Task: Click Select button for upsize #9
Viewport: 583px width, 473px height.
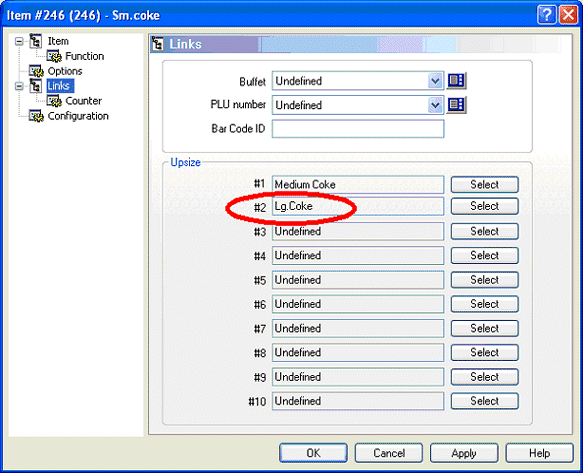Action: click(x=484, y=377)
